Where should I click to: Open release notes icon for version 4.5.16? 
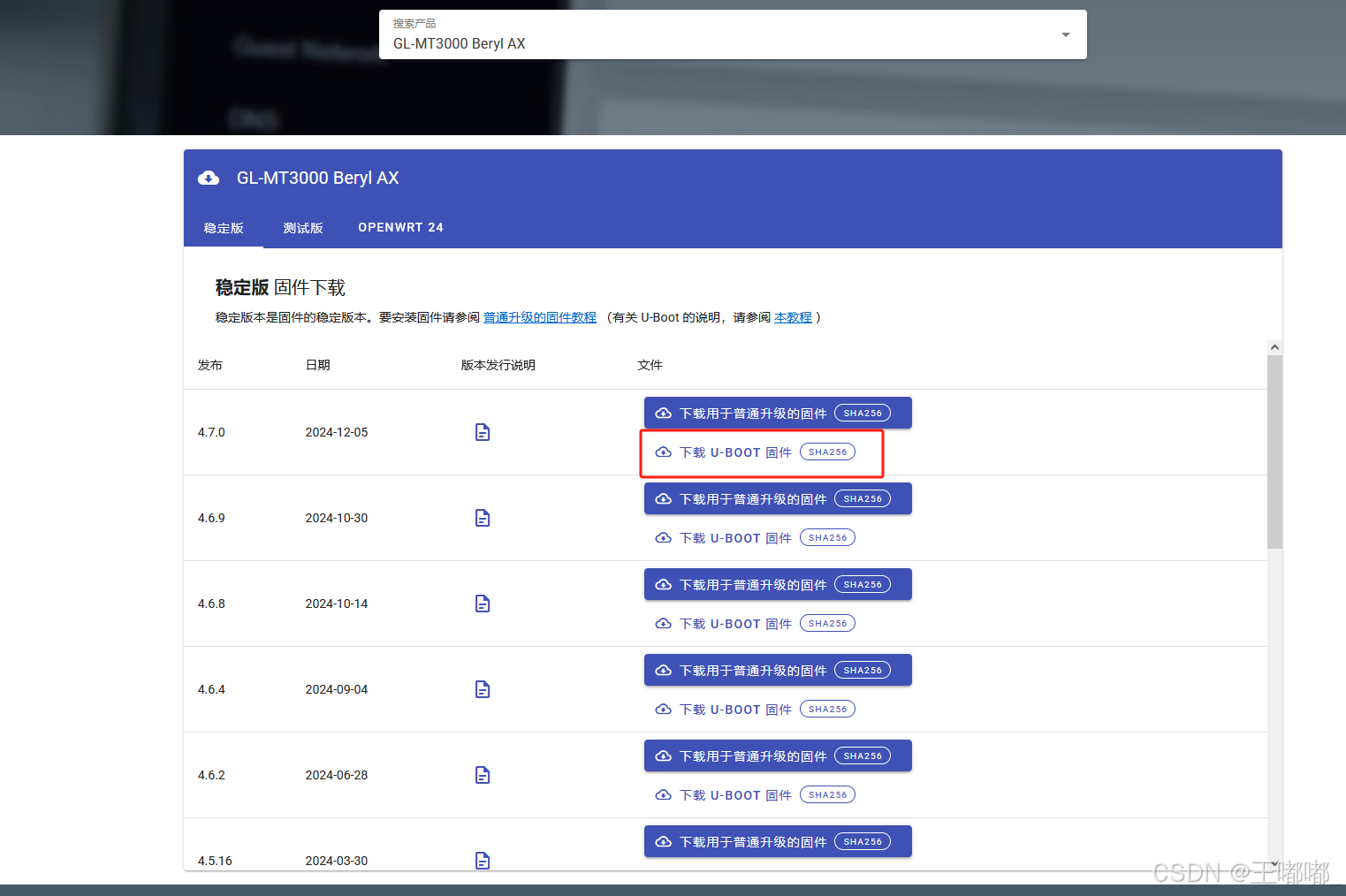point(483,861)
